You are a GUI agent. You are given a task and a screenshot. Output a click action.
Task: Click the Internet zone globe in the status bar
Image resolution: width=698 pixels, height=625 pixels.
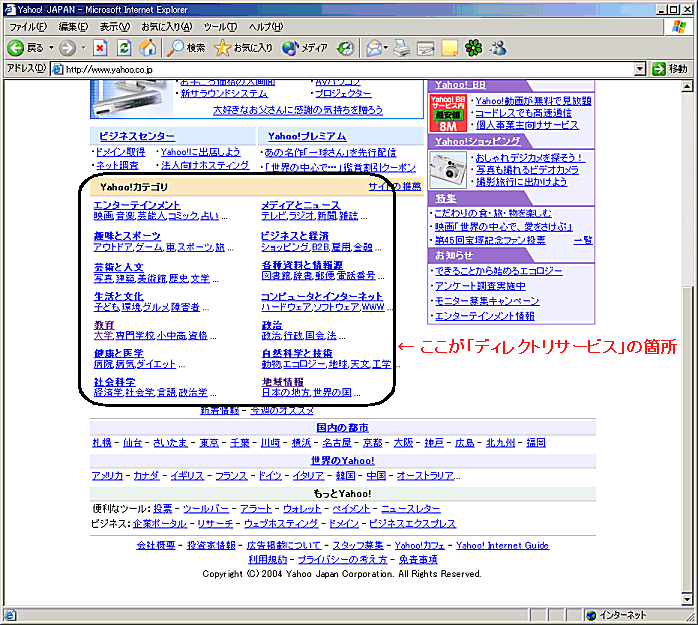pos(591,616)
